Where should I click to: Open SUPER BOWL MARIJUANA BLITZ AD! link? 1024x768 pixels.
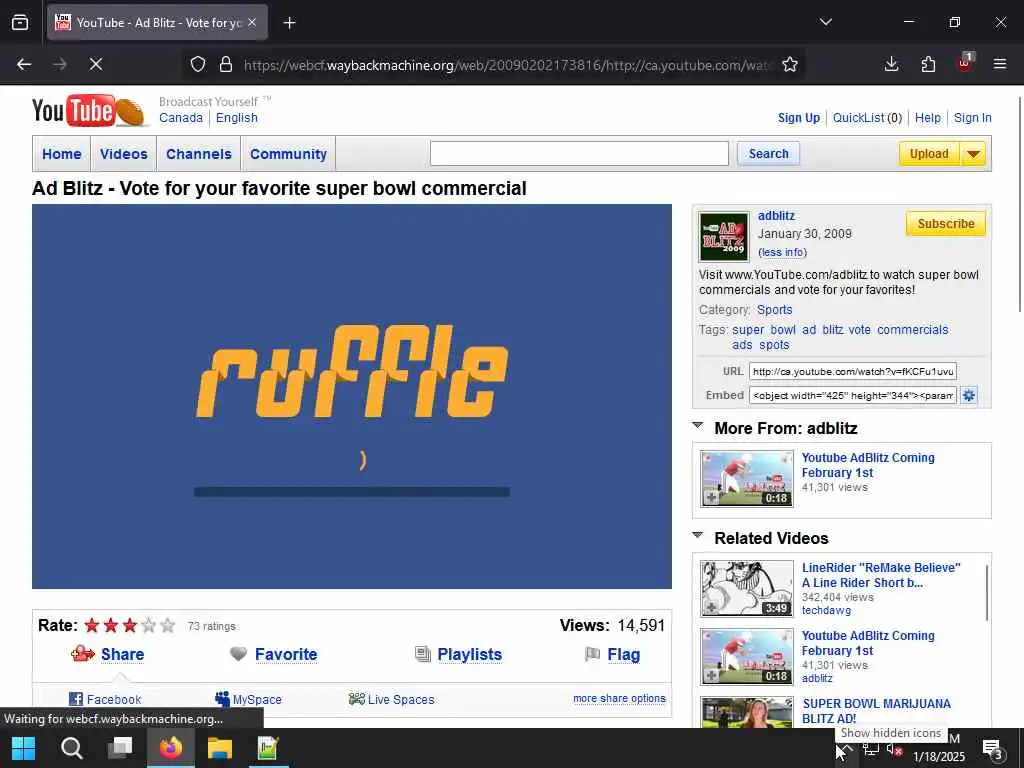876,711
